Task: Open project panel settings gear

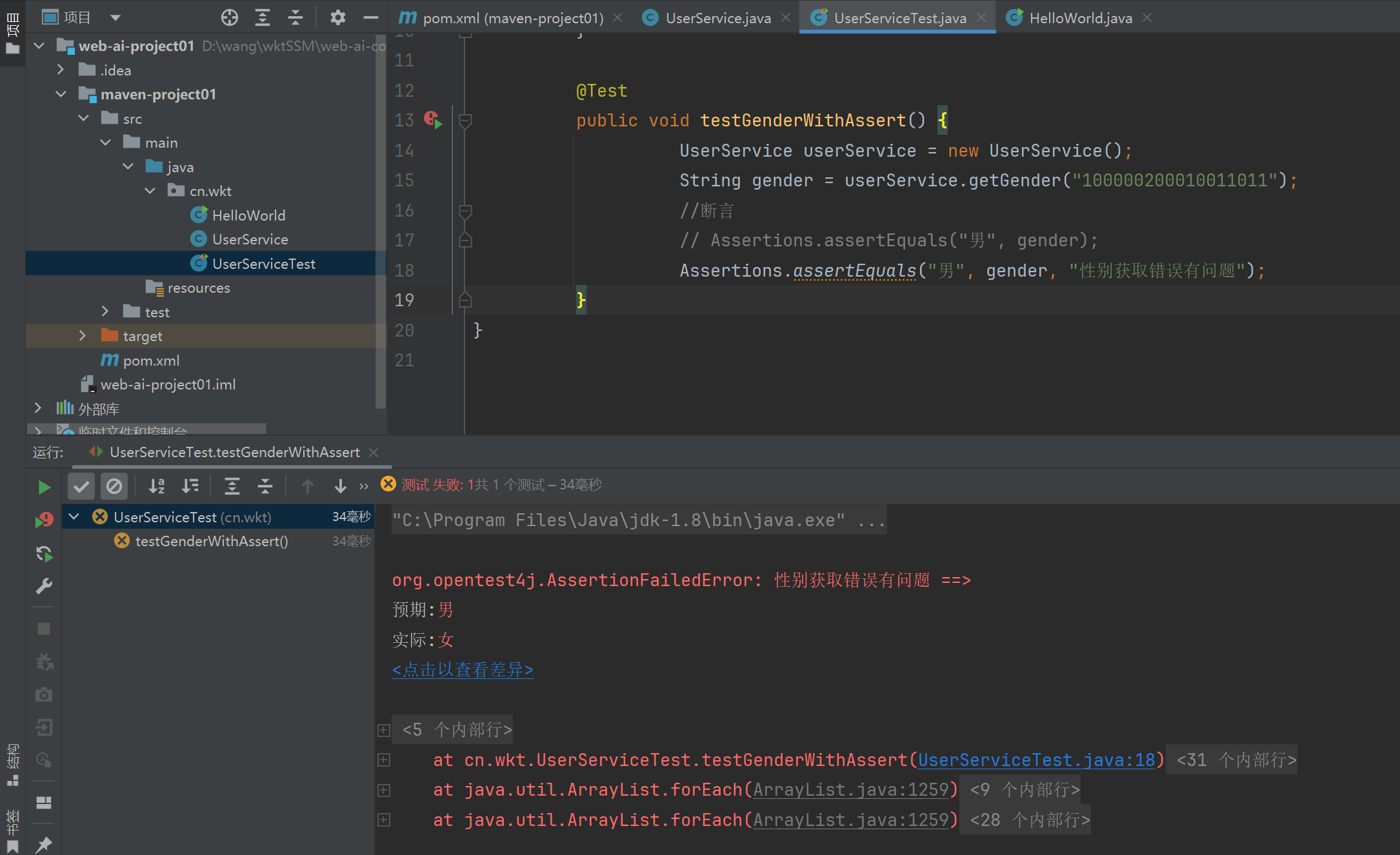Action: (x=337, y=17)
